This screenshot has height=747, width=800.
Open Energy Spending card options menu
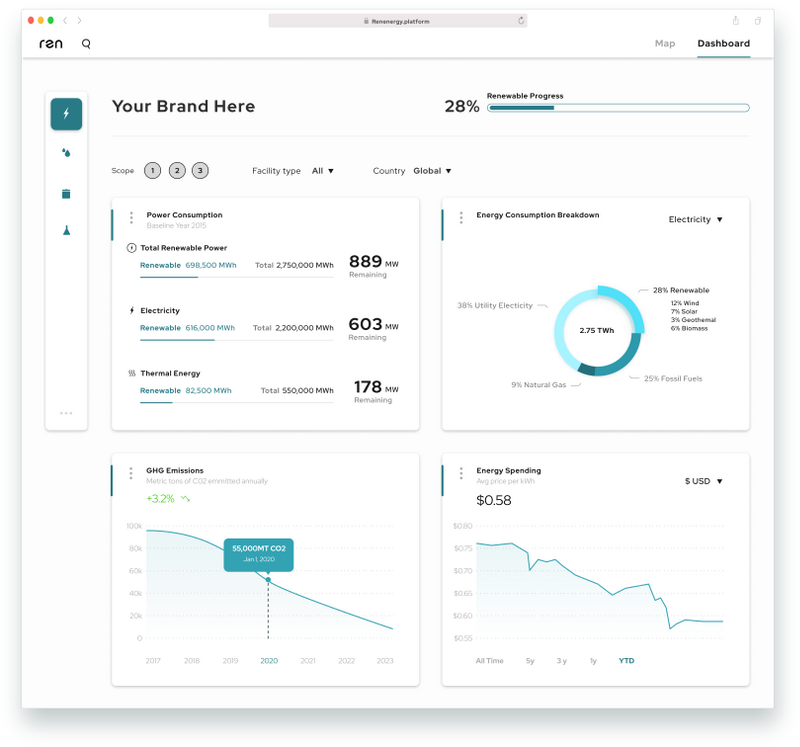[461, 473]
